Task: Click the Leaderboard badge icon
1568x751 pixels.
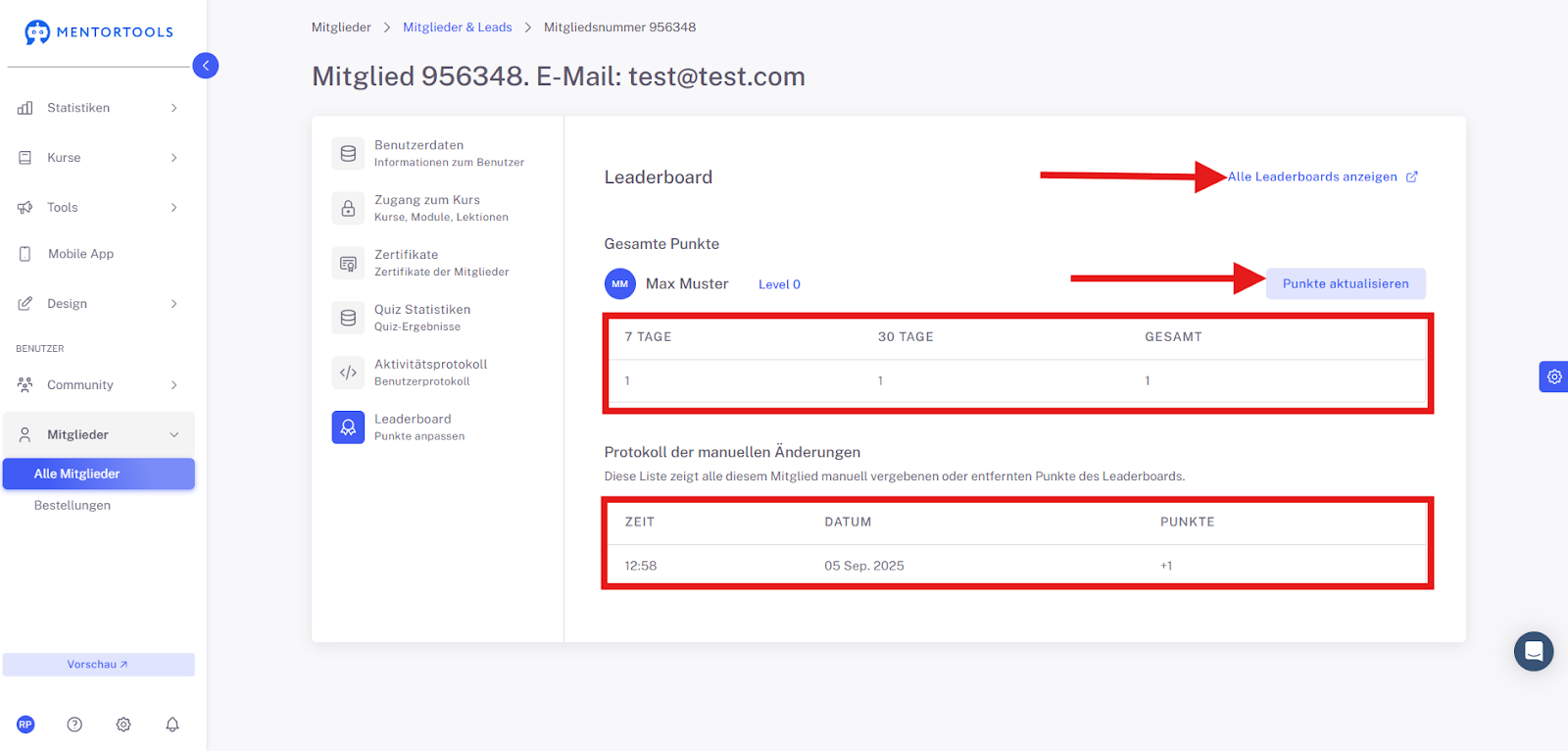Action: [x=348, y=427]
